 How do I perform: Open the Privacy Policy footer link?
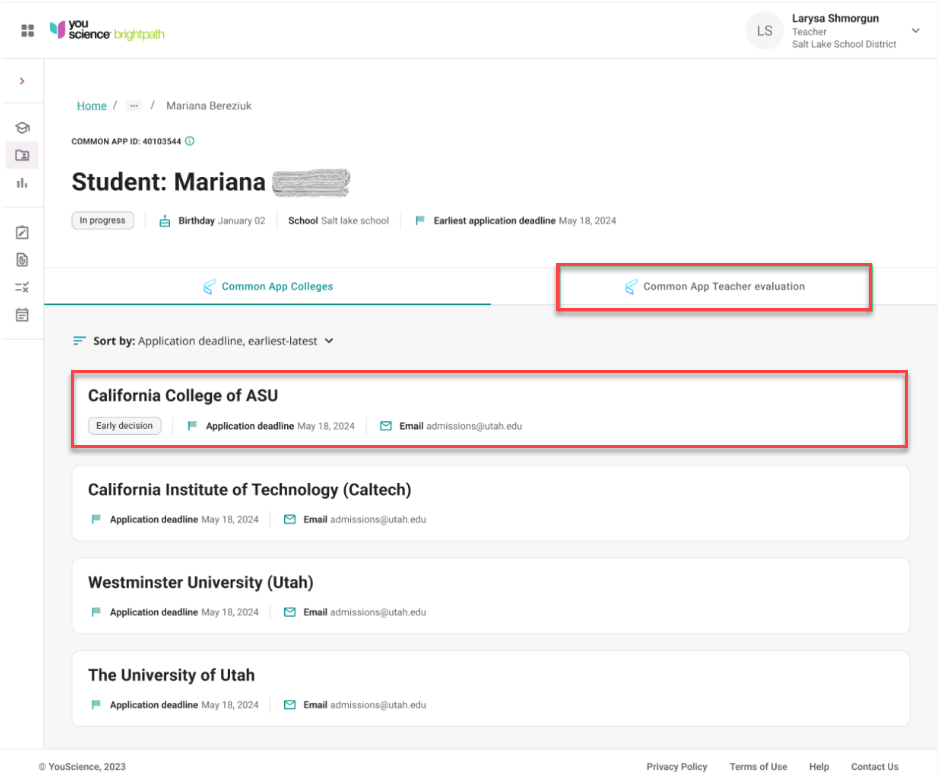pyautogui.click(x=676, y=767)
